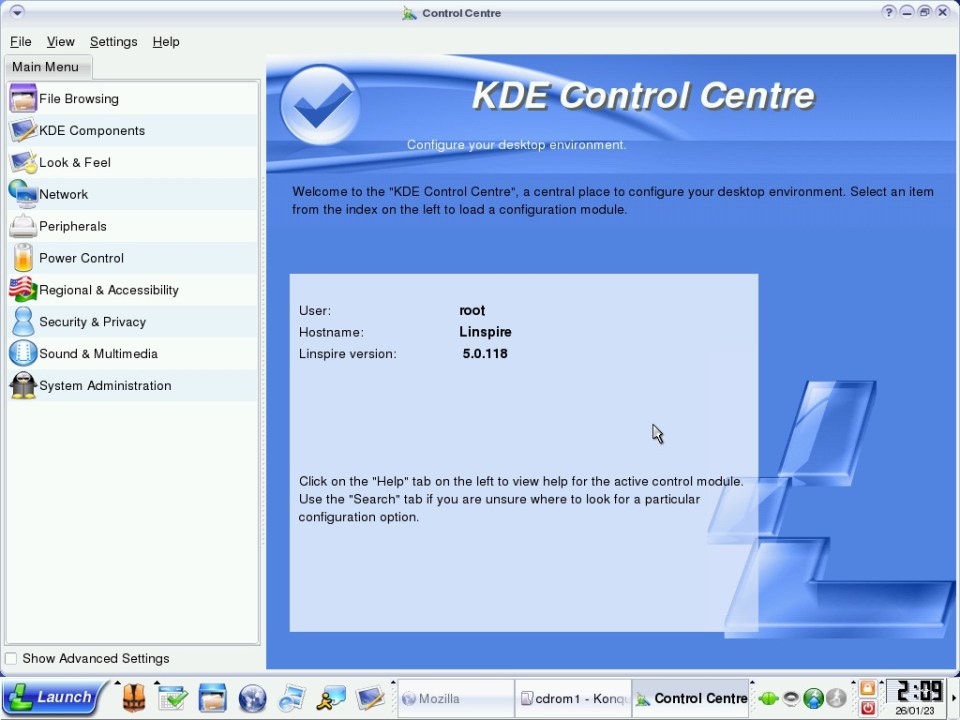
Task: Open the System Administration category
Action: [104, 387]
